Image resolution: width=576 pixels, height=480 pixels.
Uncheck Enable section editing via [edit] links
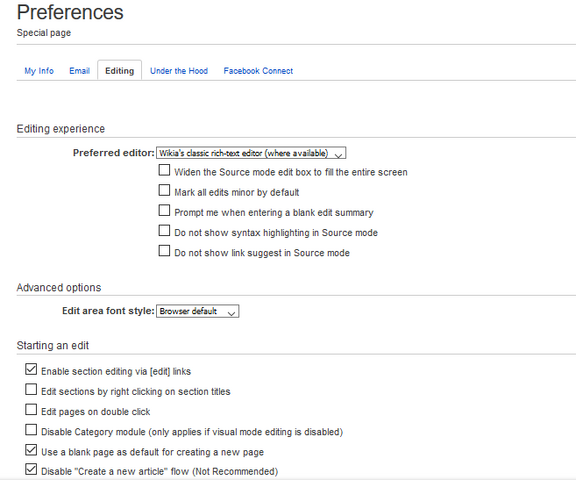pyautogui.click(x=31, y=369)
